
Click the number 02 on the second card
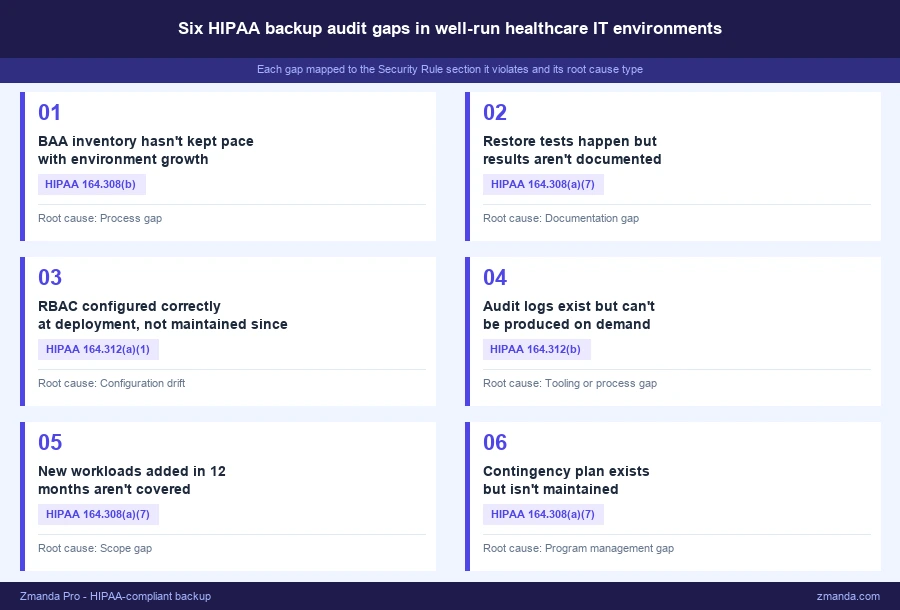click(495, 112)
